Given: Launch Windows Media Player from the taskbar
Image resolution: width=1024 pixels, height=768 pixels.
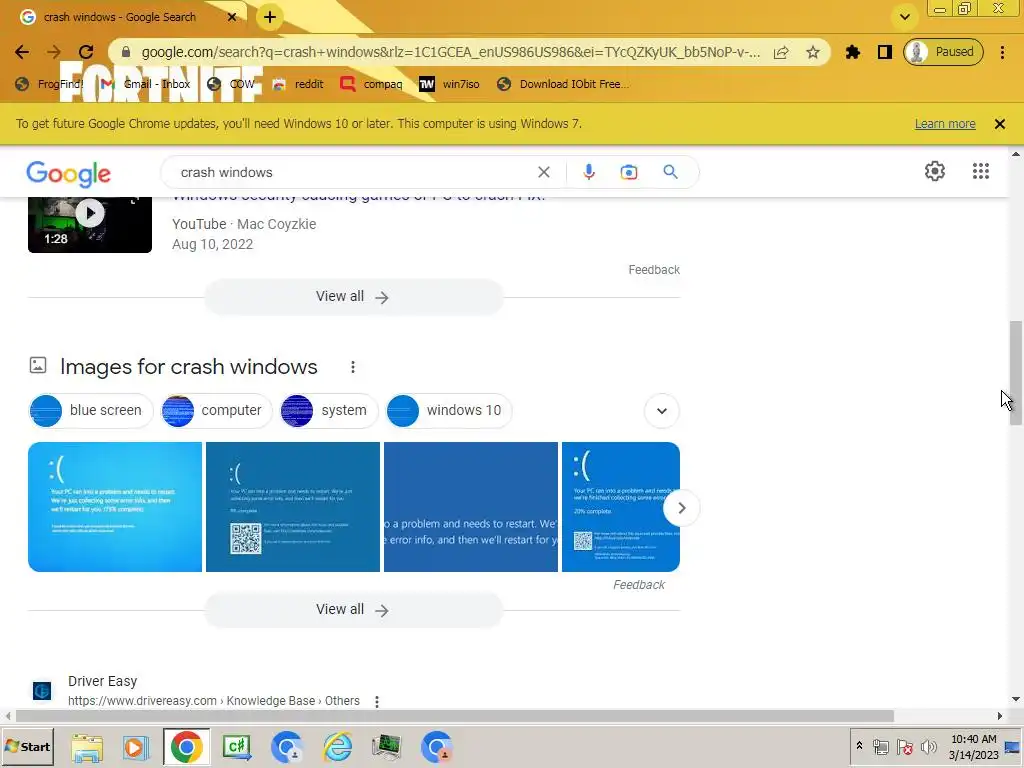Looking at the screenshot, I should click(x=136, y=747).
